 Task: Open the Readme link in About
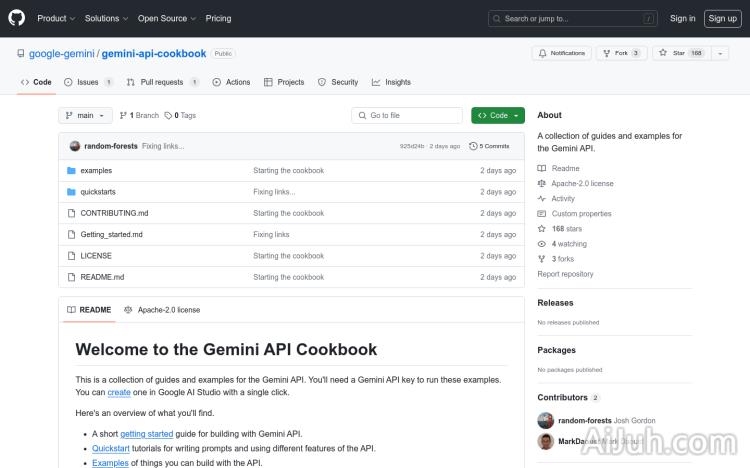click(559, 168)
